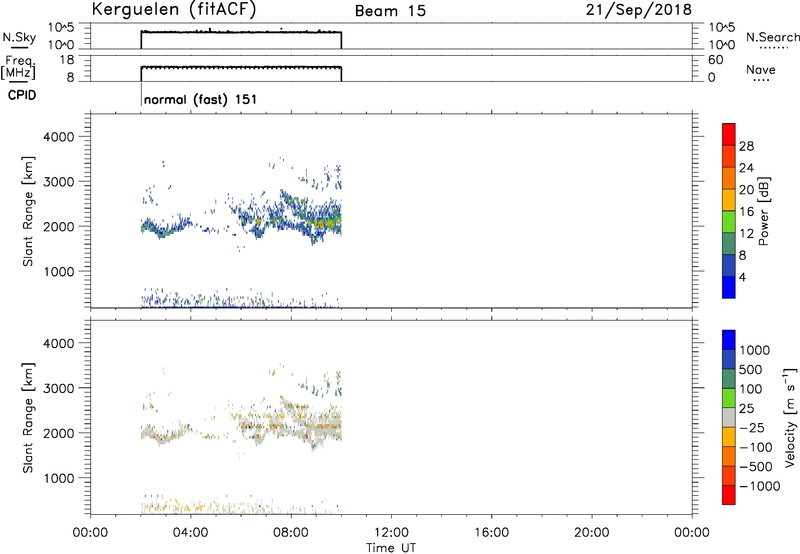Click the 'Beam 15' label

(390, 11)
